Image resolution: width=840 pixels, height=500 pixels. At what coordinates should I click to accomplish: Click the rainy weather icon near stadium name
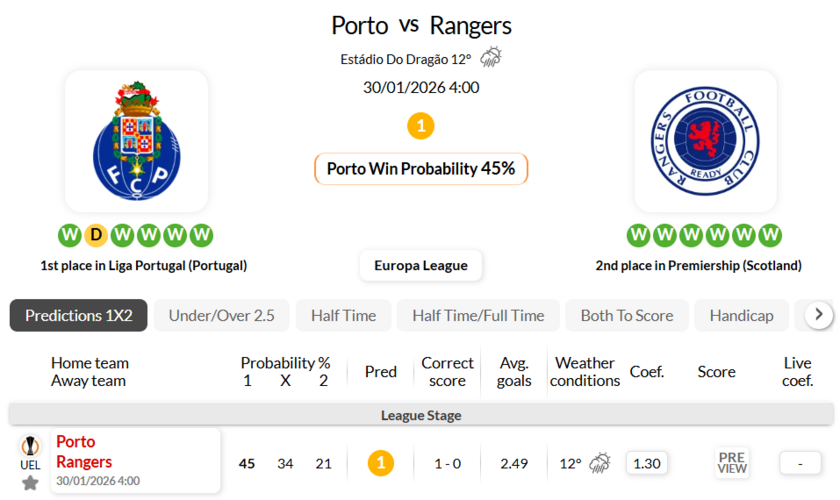point(490,58)
